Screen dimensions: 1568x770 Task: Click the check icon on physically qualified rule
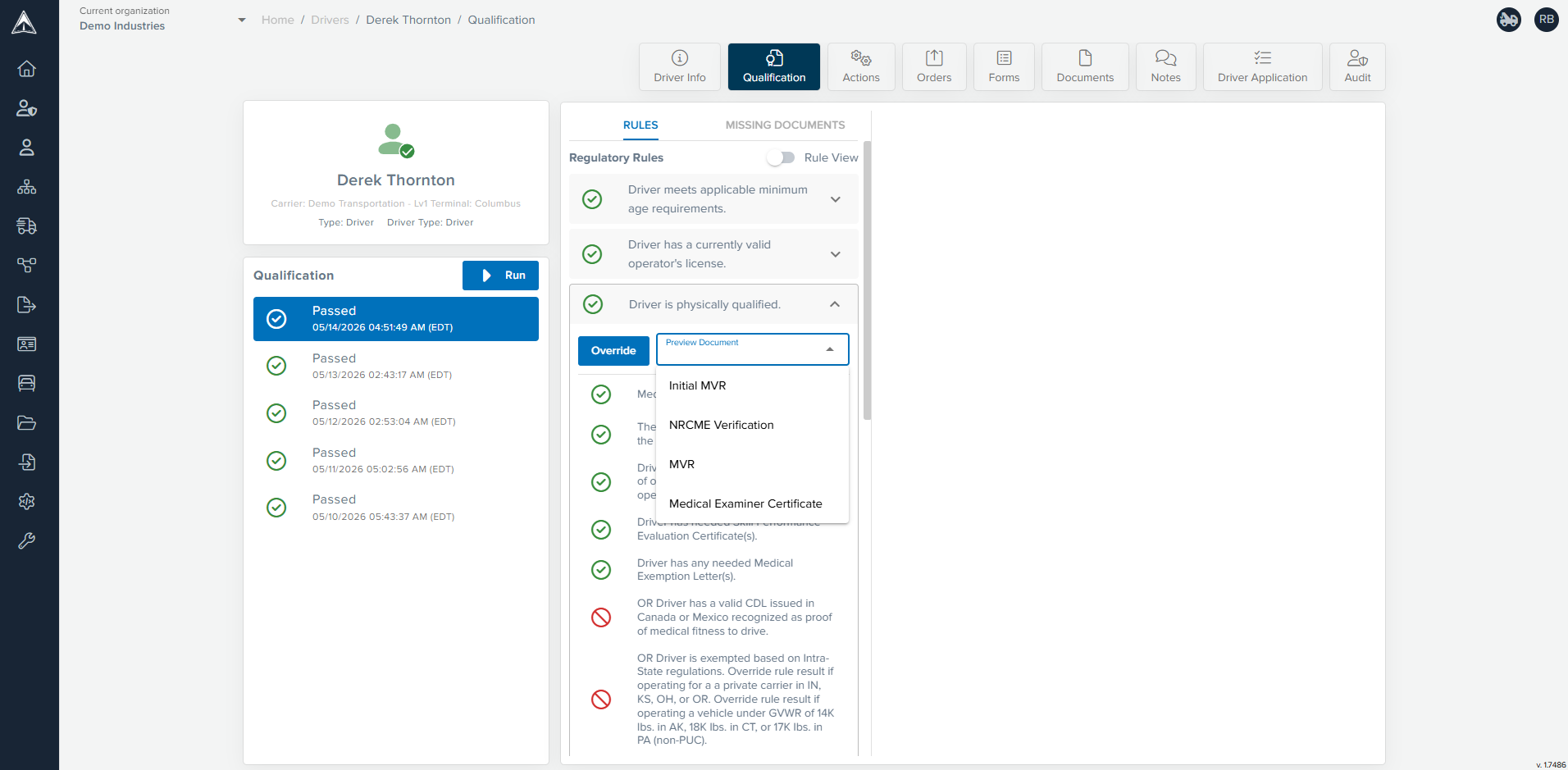click(593, 304)
